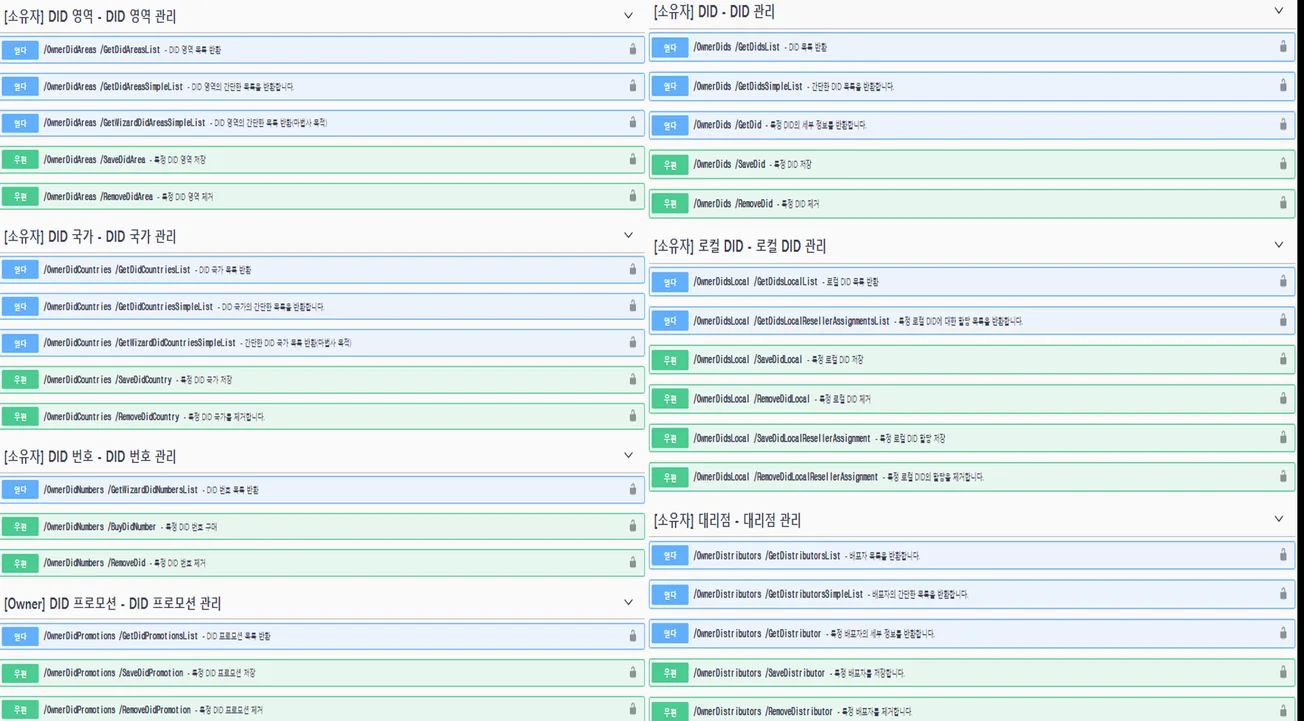Click the [Owner] DID 프로모션 section heading
The height and width of the screenshot is (721, 1304).
pos(112,604)
